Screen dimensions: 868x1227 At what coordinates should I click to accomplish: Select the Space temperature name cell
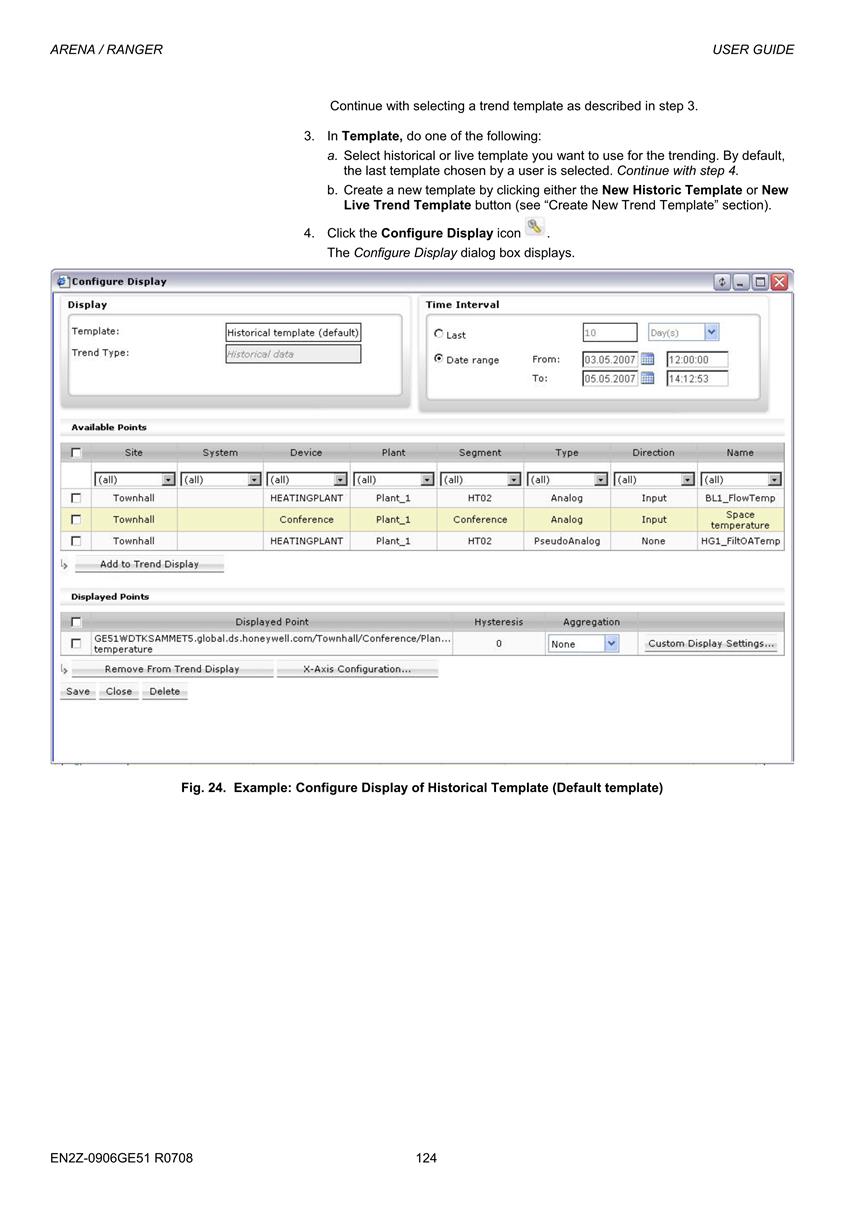coord(741,520)
